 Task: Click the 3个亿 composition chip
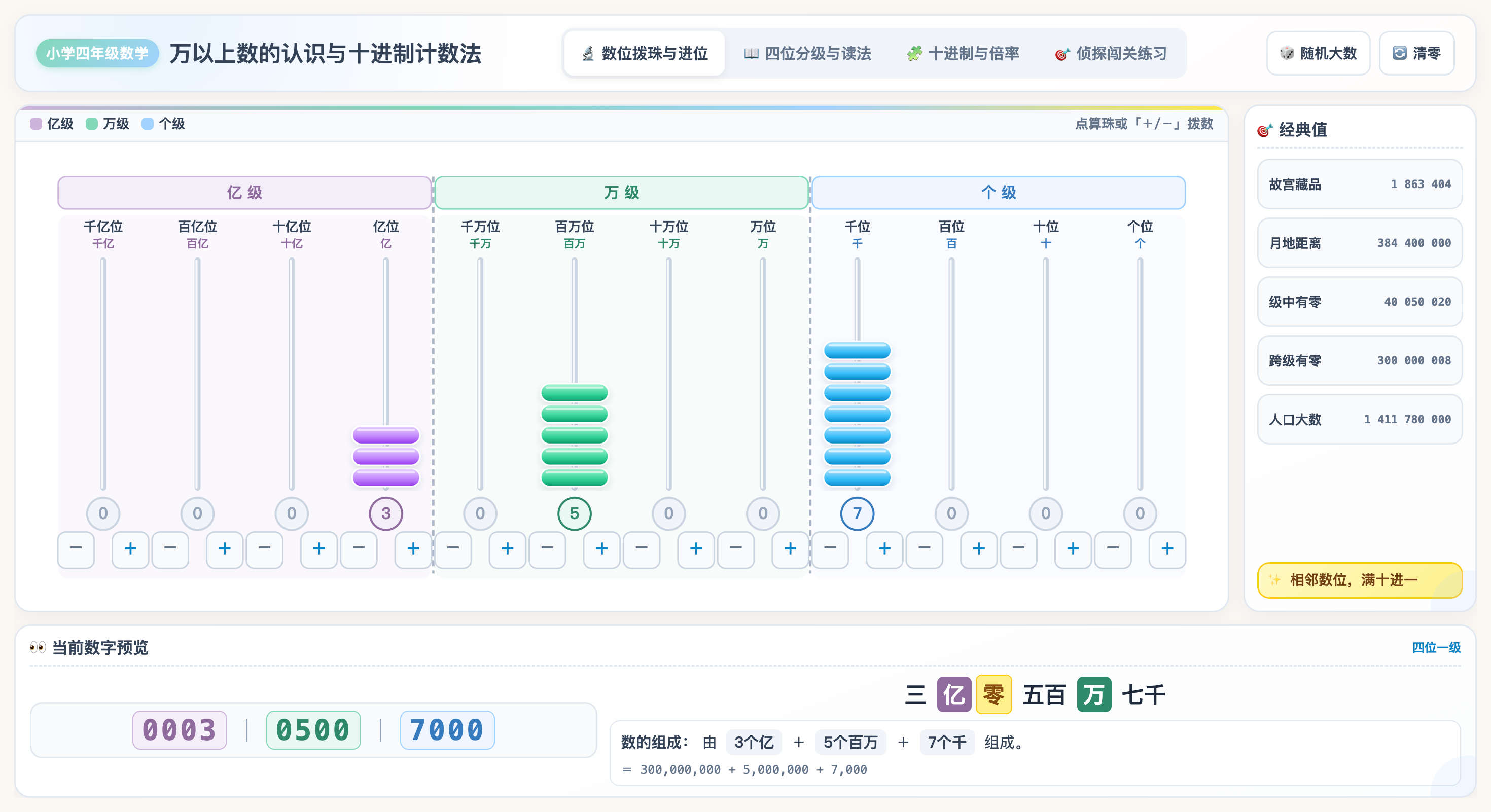click(754, 742)
